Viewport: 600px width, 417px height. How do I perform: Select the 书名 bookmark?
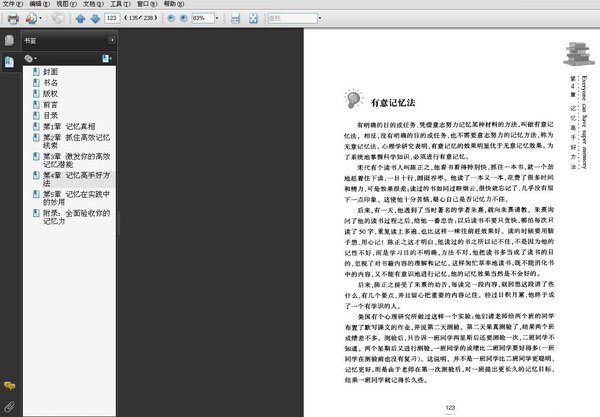(x=50, y=83)
